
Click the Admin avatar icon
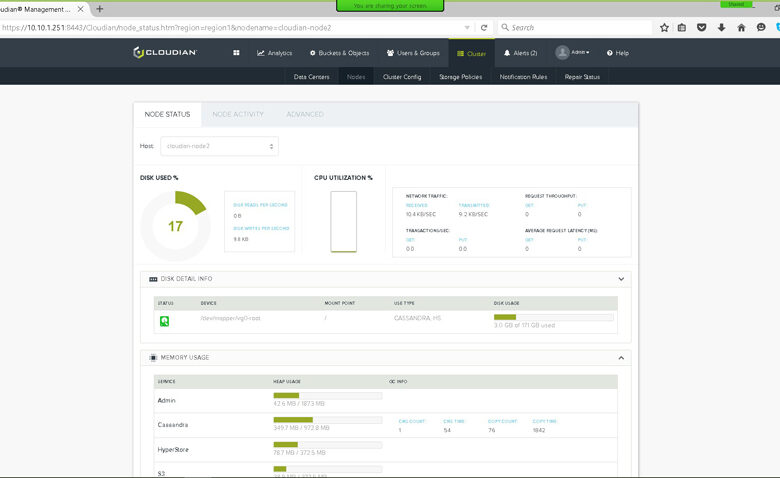pyautogui.click(x=562, y=53)
